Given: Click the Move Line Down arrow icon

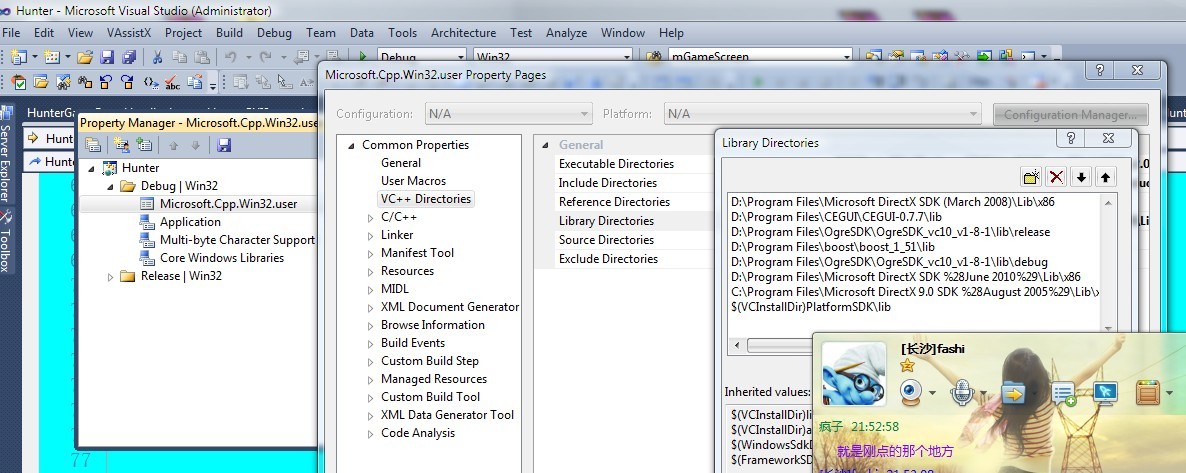Looking at the screenshot, I should tap(1082, 177).
